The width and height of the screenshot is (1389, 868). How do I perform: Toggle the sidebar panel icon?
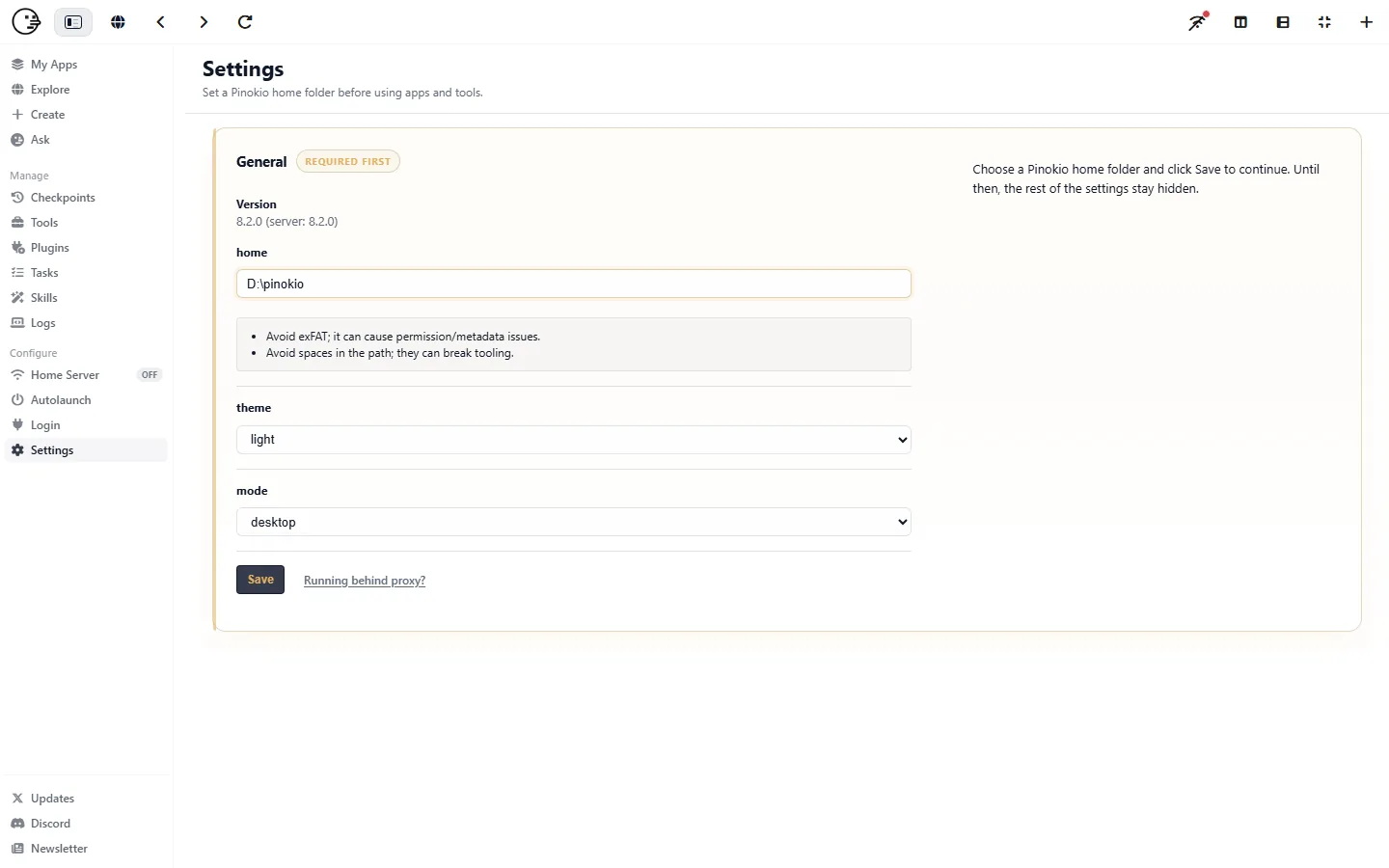coord(73,22)
